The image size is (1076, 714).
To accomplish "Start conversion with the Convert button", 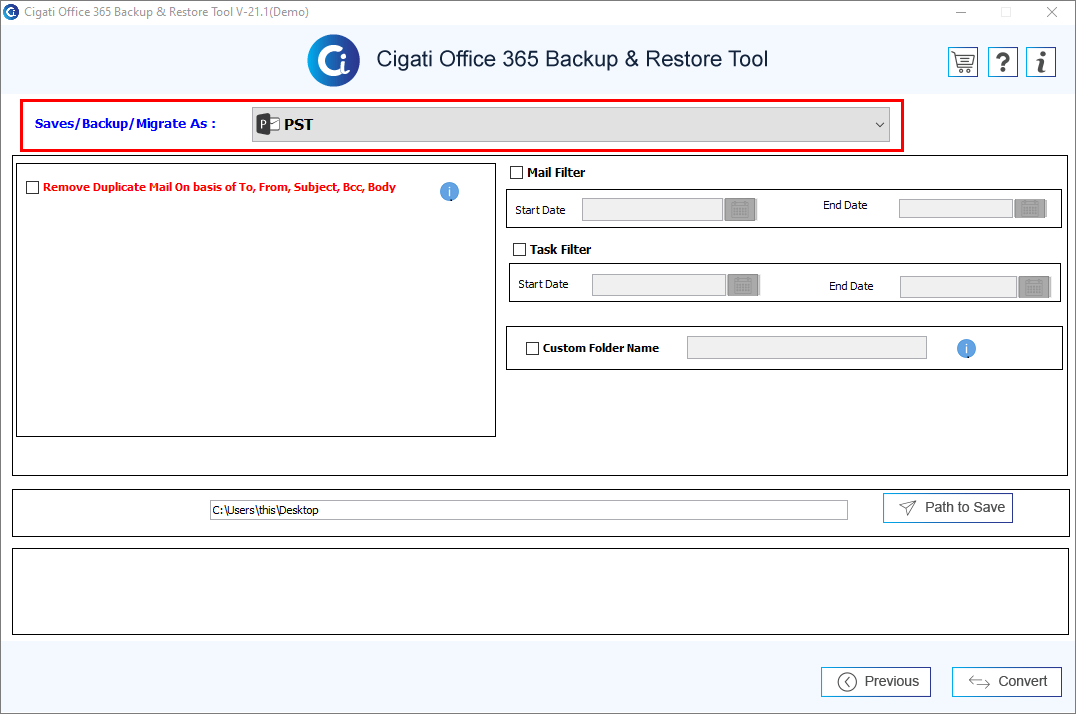I will [1007, 682].
